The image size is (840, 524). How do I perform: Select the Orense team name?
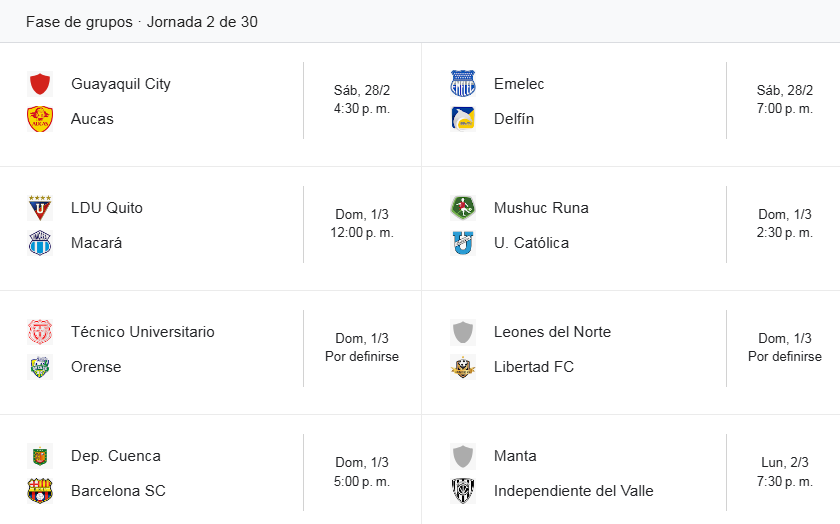96,367
